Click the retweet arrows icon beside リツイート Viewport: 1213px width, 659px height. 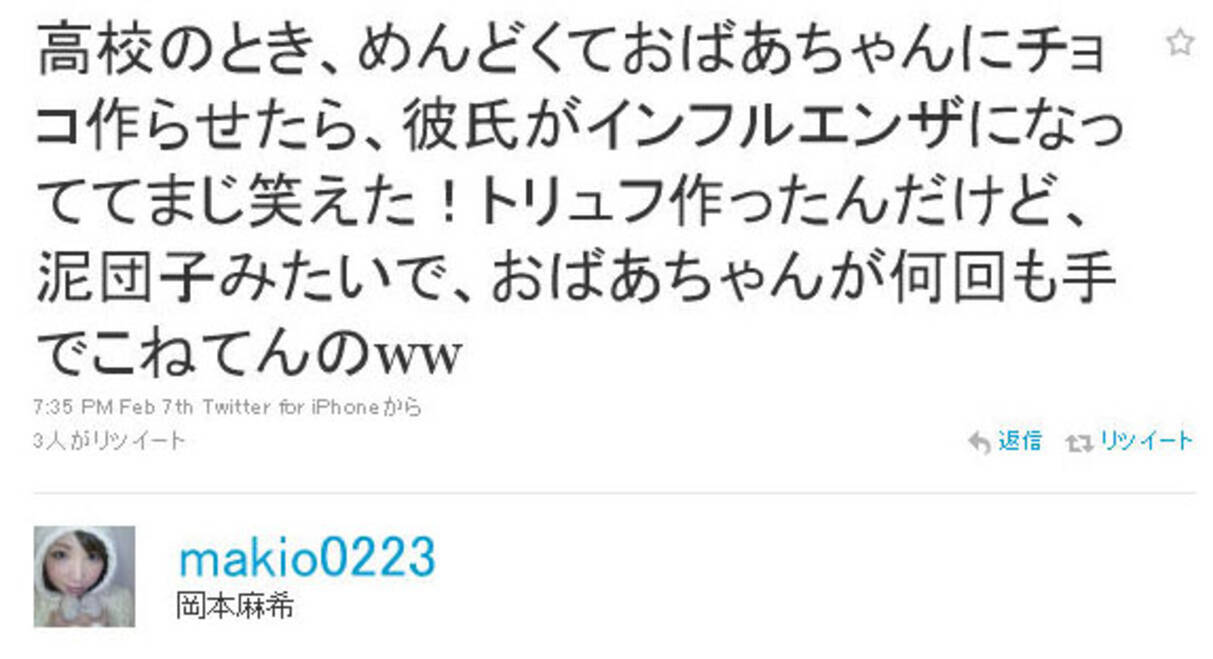(1079, 442)
